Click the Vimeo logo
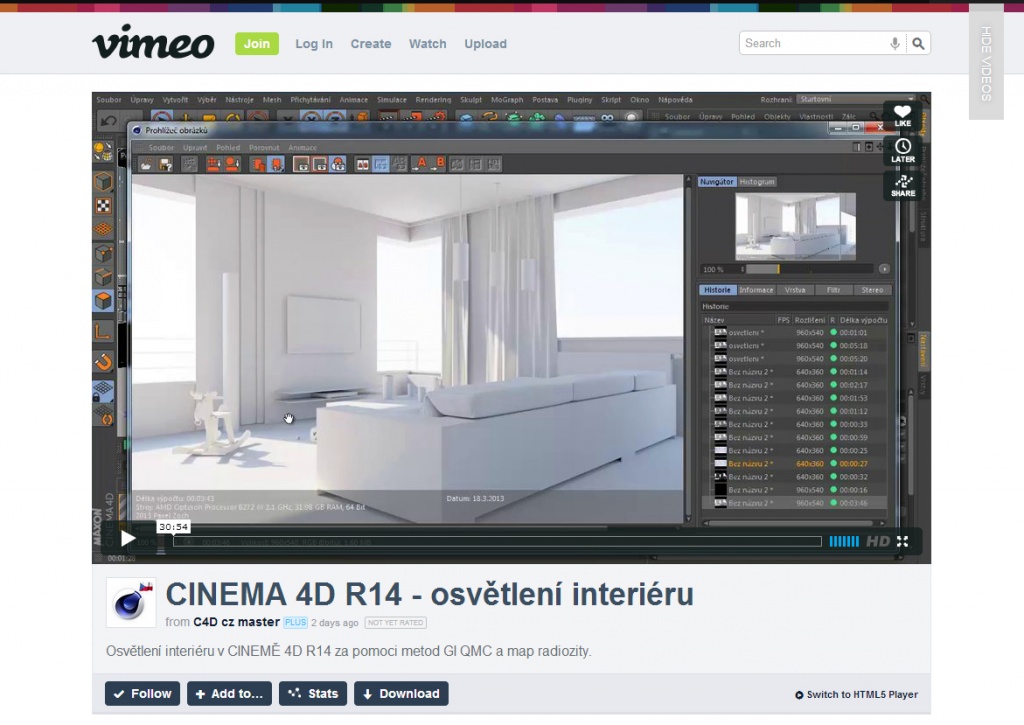1024x725 pixels. [153, 42]
